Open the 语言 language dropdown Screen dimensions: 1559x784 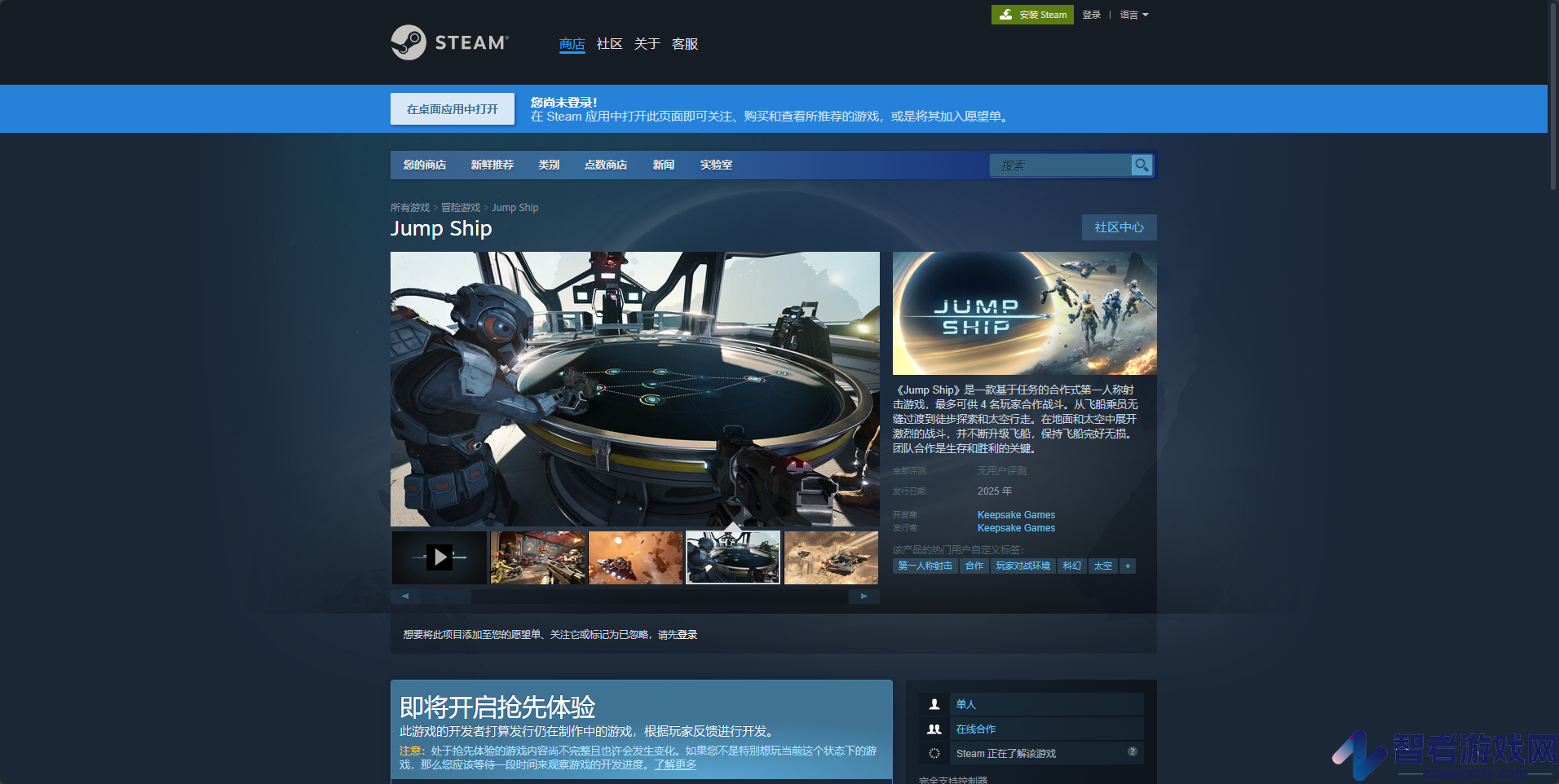point(1134,15)
